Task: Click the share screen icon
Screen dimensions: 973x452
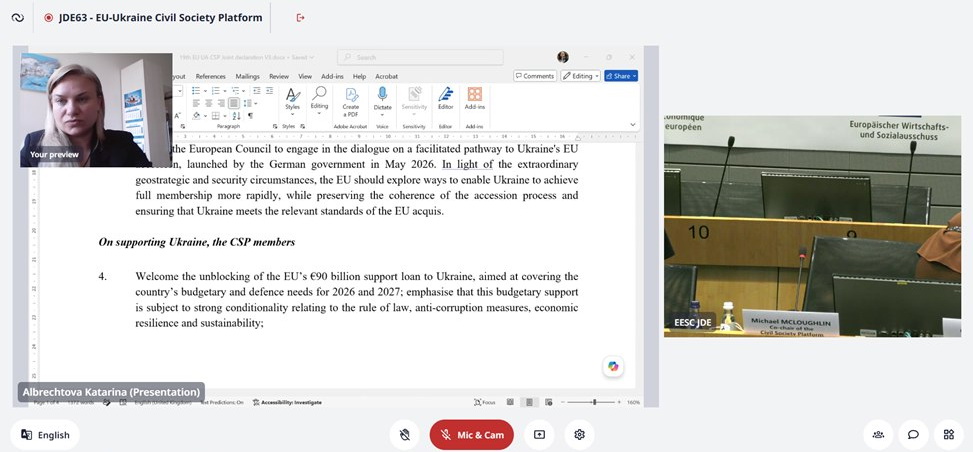Action: (x=539, y=435)
